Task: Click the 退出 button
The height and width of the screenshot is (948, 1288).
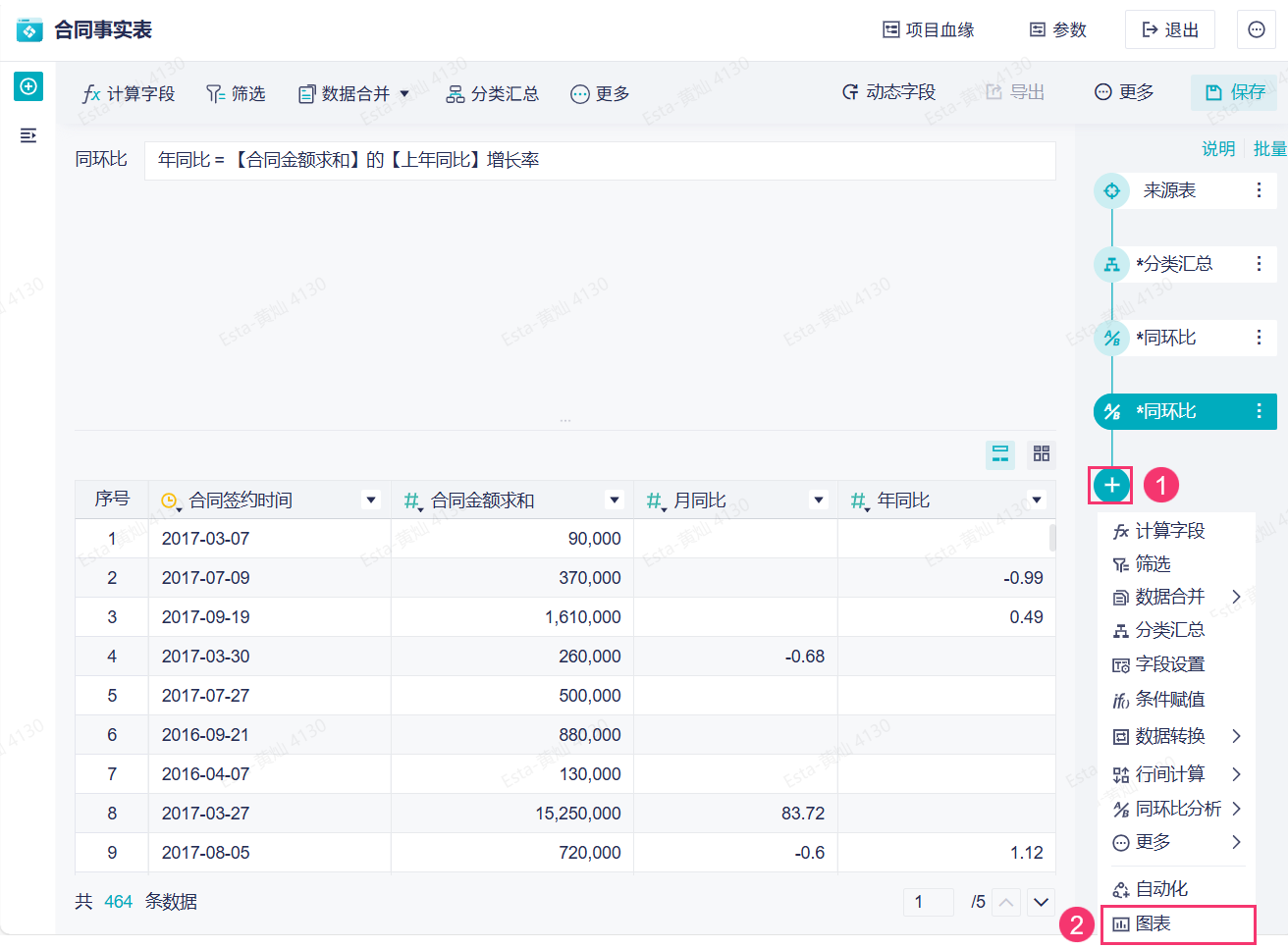Action: (x=1170, y=30)
